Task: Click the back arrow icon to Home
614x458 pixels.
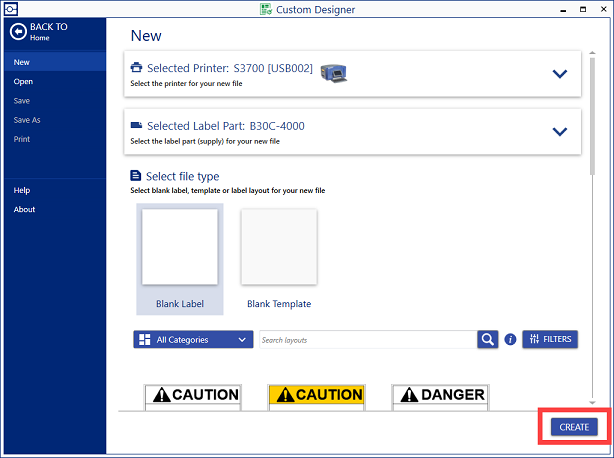Action: 17,31
